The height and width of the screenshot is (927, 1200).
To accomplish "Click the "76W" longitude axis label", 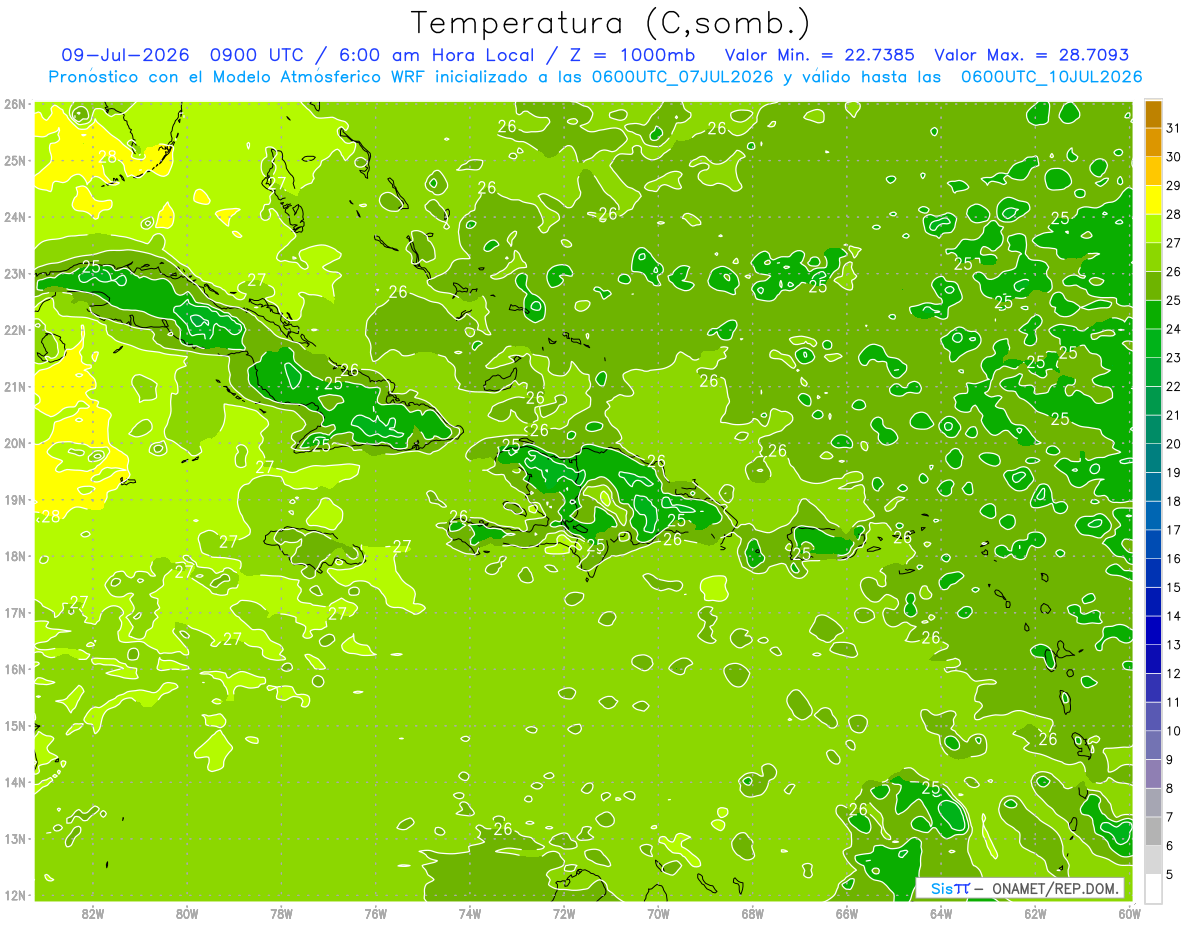I will [x=376, y=913].
